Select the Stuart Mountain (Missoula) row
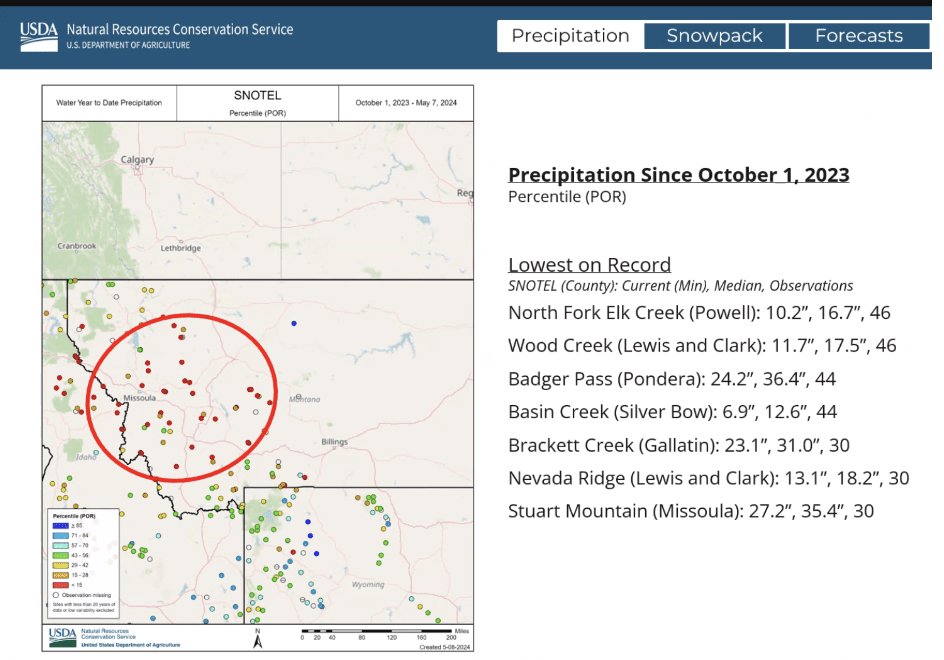 (x=691, y=511)
